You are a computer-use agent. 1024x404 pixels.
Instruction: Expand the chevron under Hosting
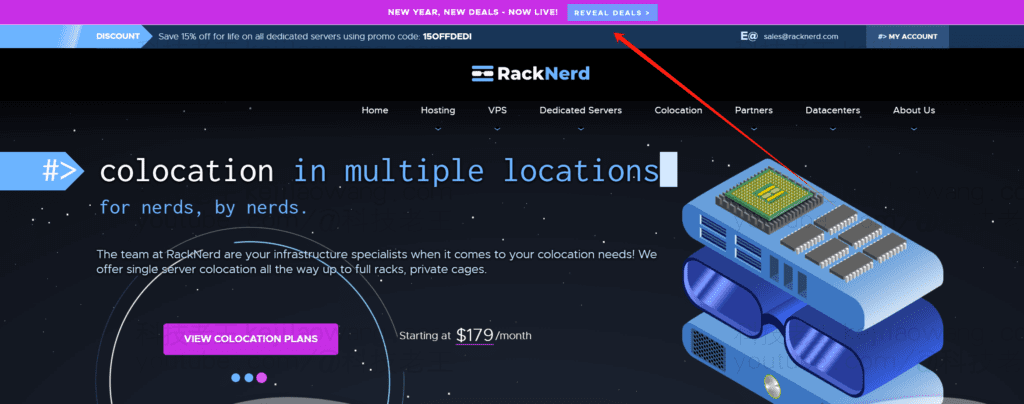point(438,129)
